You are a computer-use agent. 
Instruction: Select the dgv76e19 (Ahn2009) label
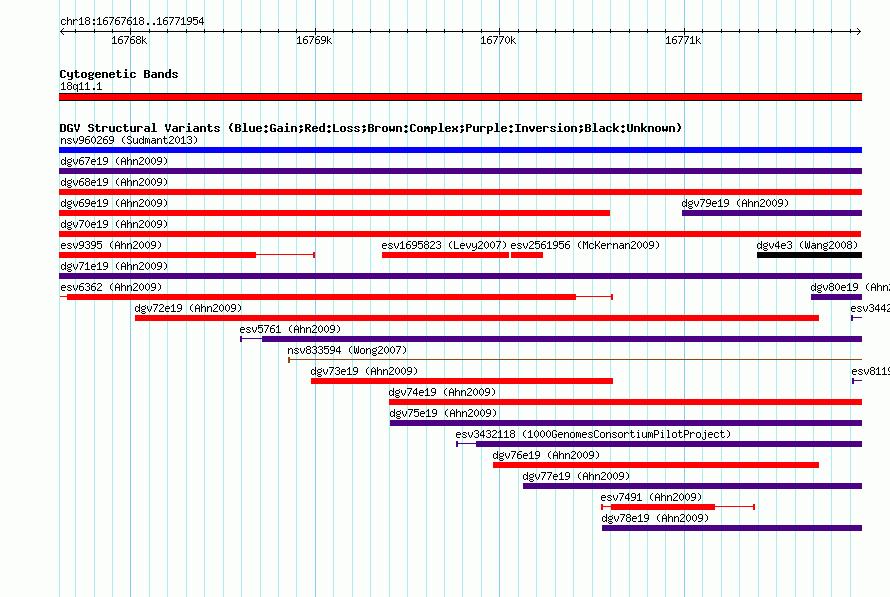(546, 455)
